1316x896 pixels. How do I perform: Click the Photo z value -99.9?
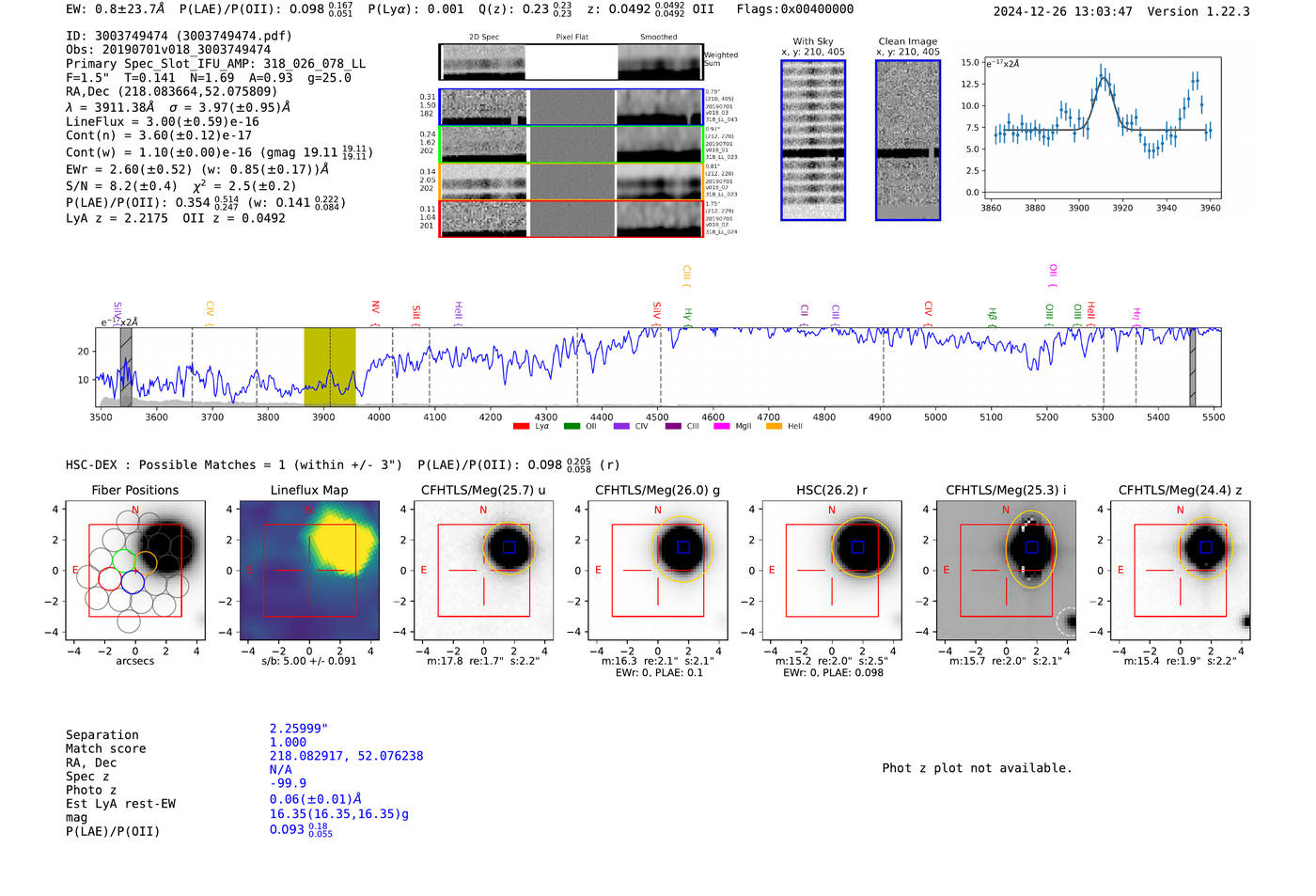(x=288, y=783)
